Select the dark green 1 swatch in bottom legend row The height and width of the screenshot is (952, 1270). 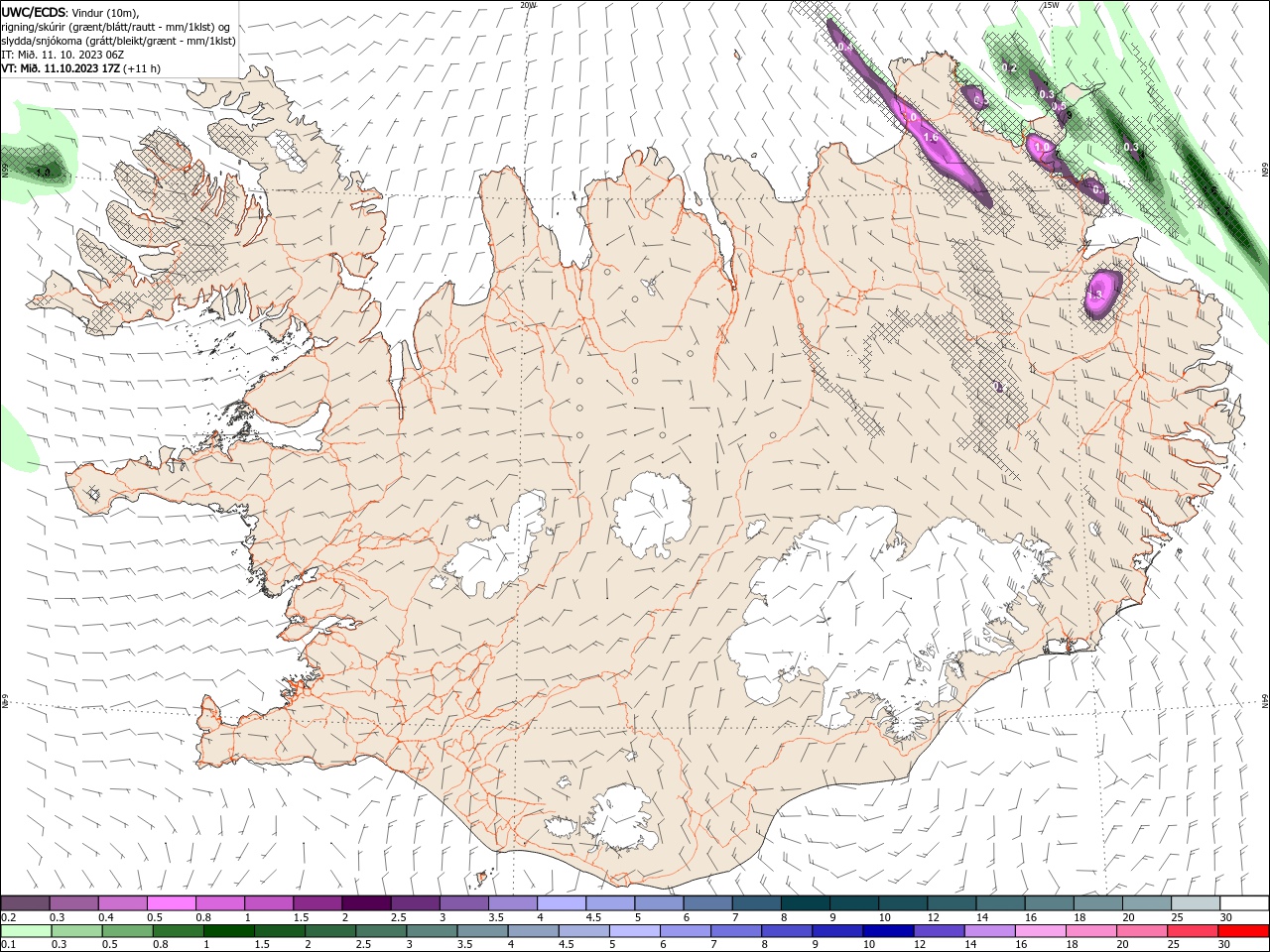pyautogui.click(x=229, y=931)
